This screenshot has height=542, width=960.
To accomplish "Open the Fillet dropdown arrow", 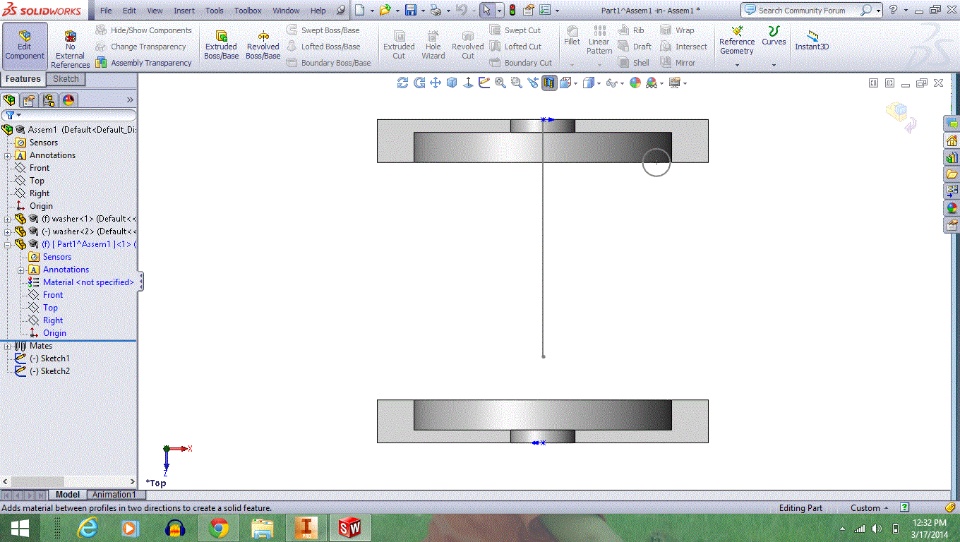I will (x=572, y=64).
